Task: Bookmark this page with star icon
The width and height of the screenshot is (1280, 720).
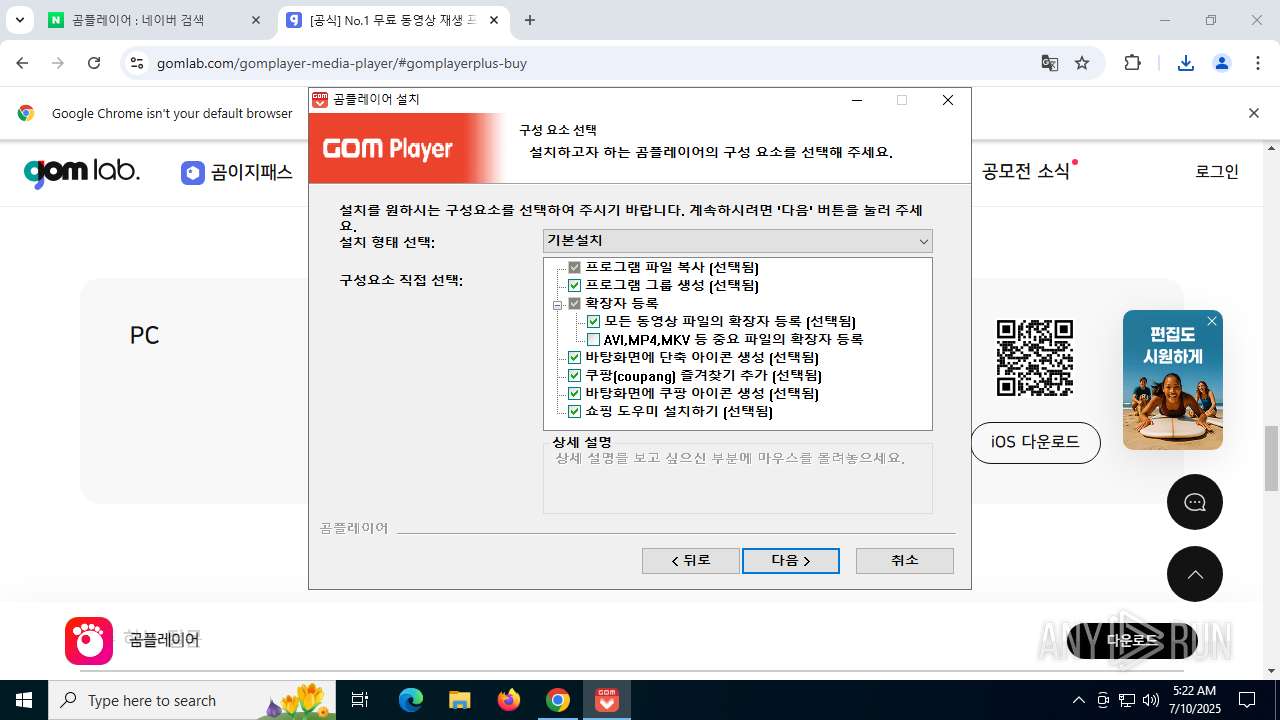Action: click(x=1082, y=63)
